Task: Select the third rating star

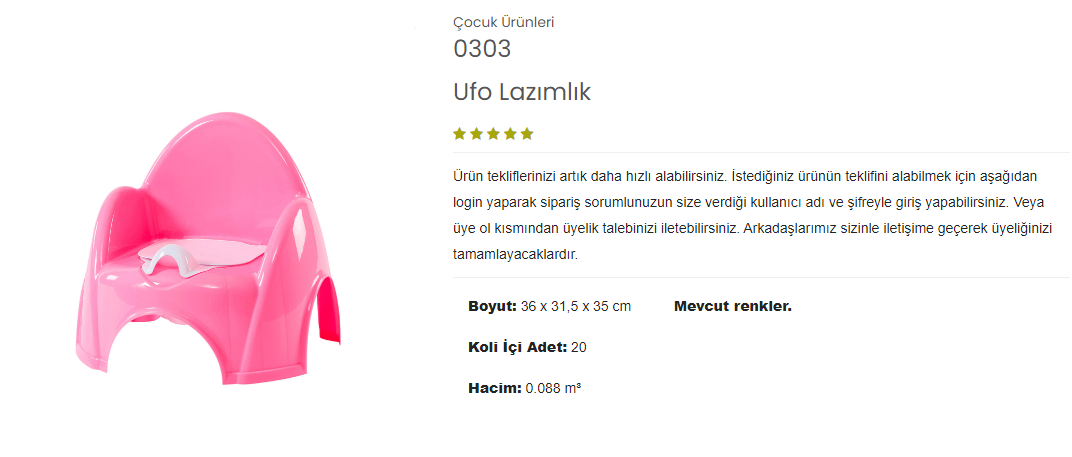Action: [x=494, y=134]
